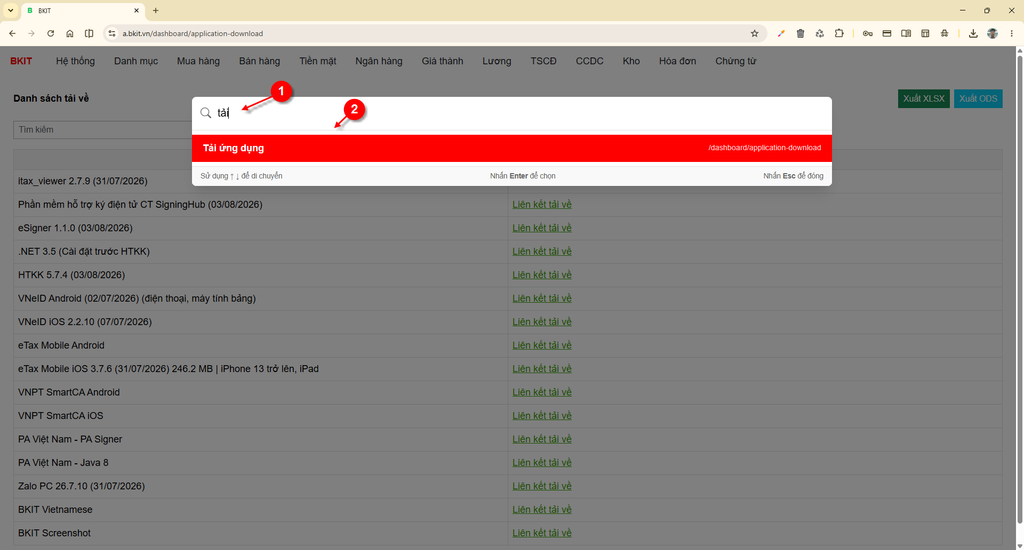Open the 'TSCĐ' menu
This screenshot has width=1024, height=550.
[x=543, y=61]
